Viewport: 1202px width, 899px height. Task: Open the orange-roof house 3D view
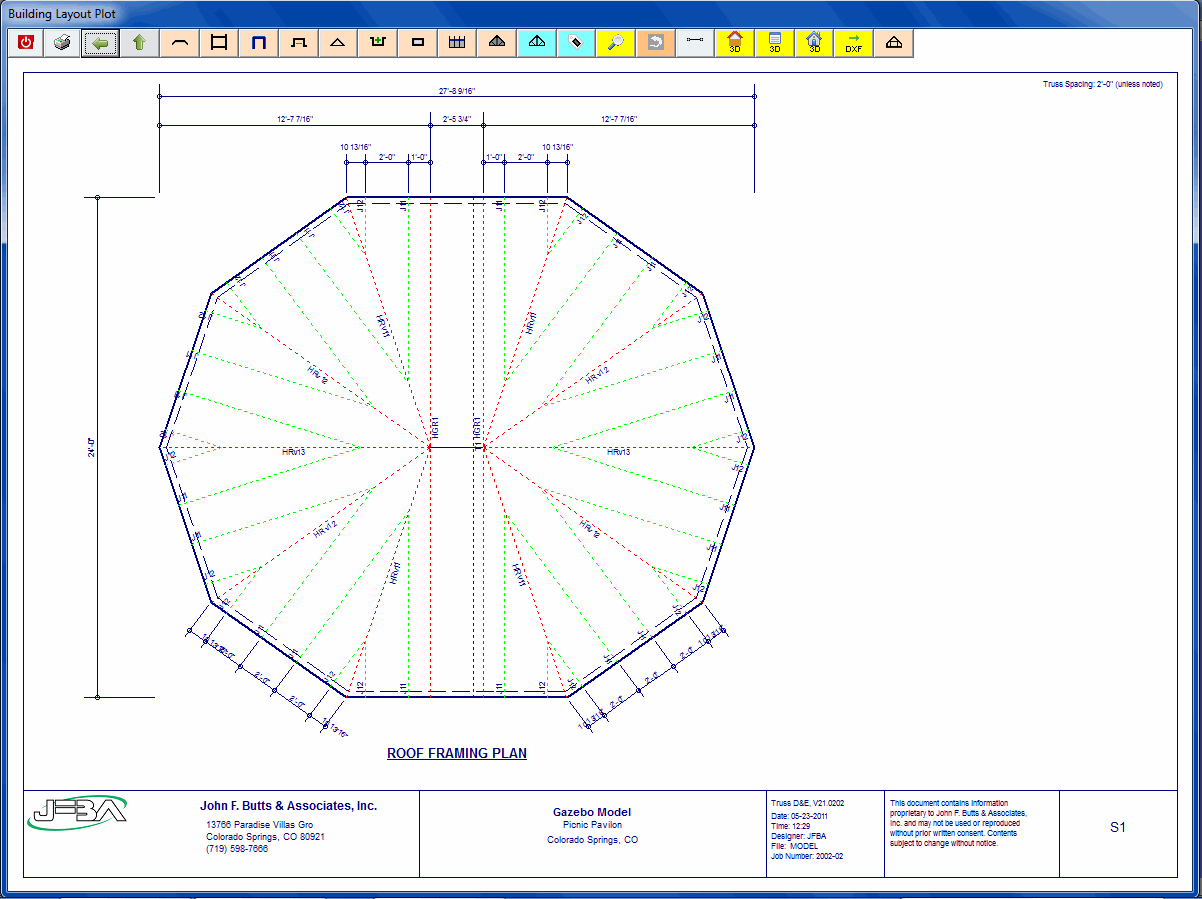pos(735,43)
